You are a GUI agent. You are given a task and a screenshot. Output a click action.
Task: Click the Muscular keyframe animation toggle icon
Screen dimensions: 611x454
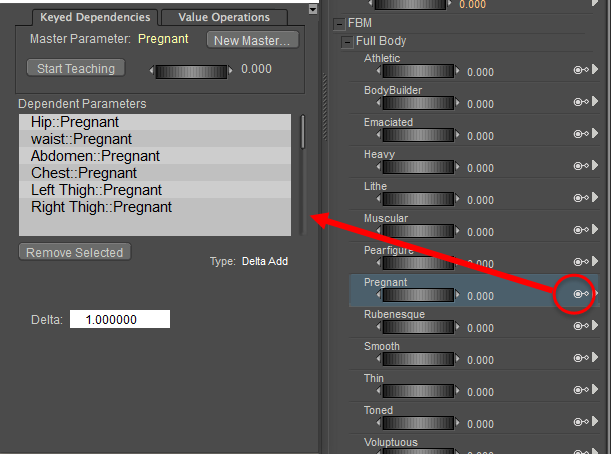tap(581, 230)
